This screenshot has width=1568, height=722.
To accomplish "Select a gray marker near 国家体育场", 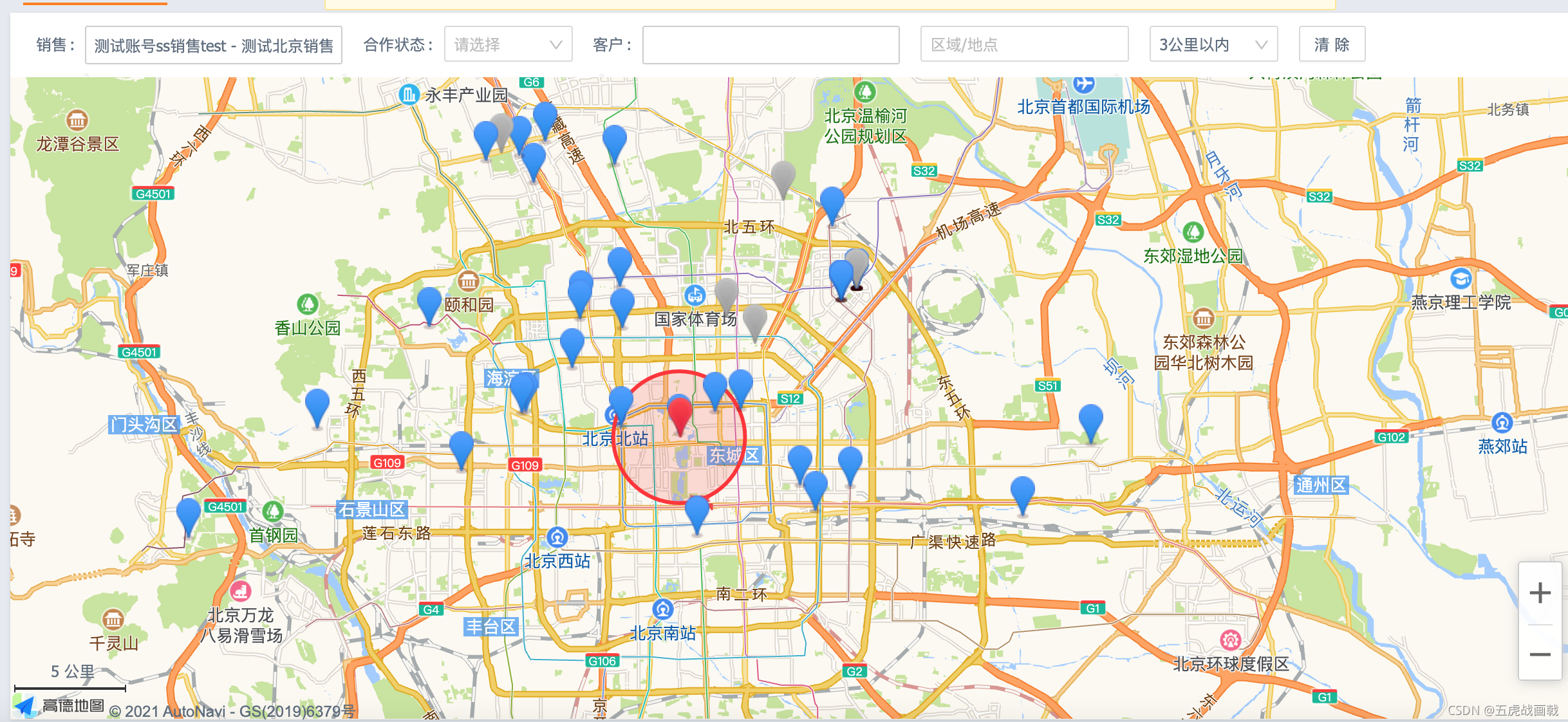I will click(725, 290).
